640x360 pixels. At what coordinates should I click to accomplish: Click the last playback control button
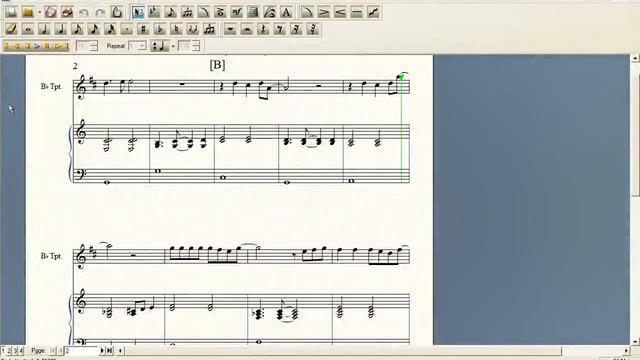tap(66, 46)
